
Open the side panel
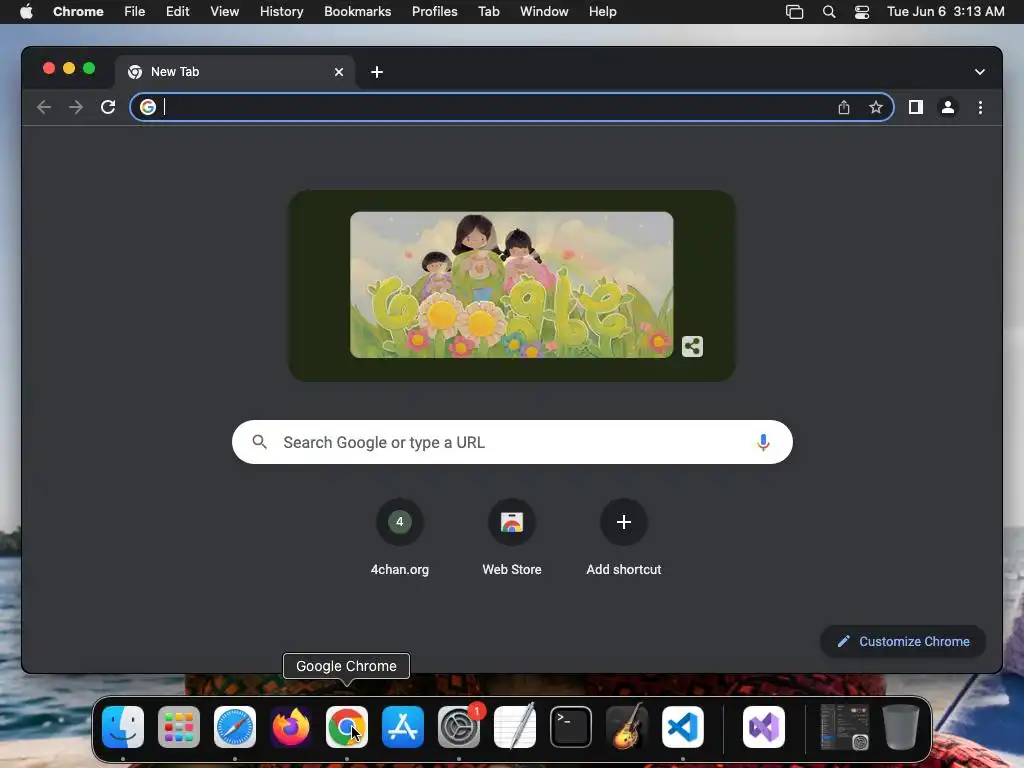[916, 107]
